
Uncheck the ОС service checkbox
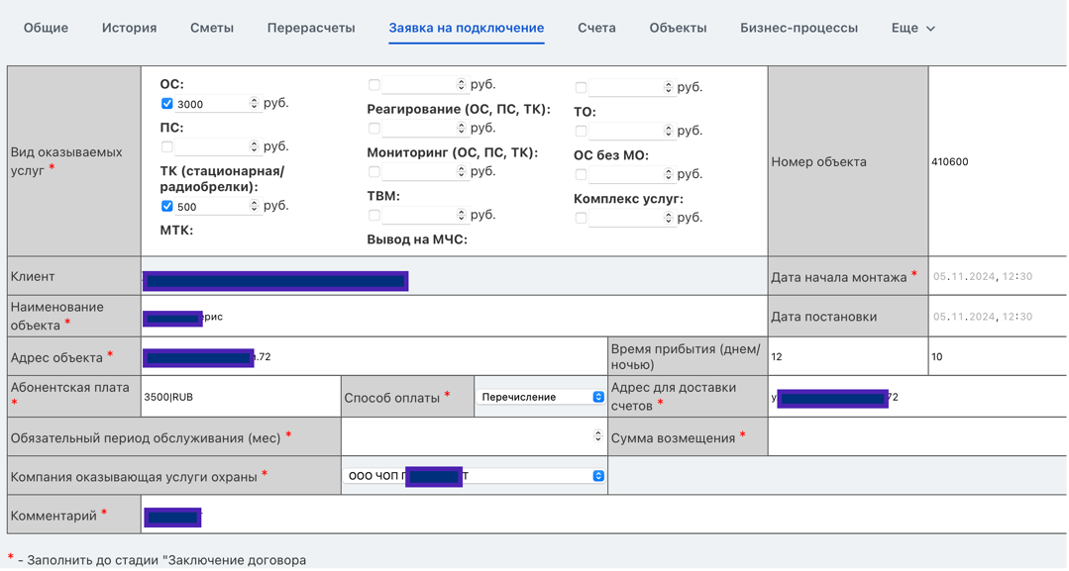click(167, 104)
